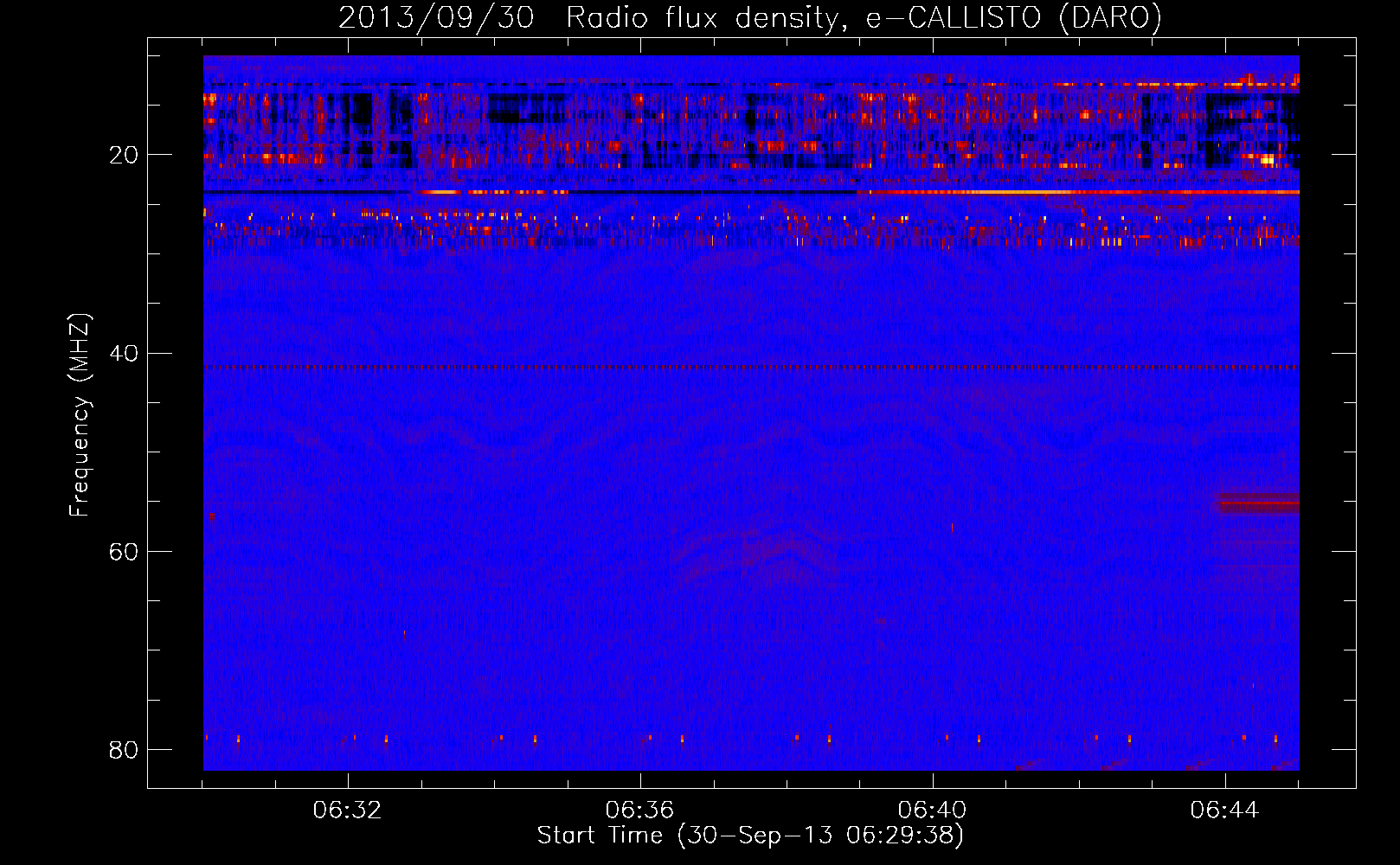Click the dotted interference line near 41 MHz
Screen dimensions: 1400x865
point(751,367)
